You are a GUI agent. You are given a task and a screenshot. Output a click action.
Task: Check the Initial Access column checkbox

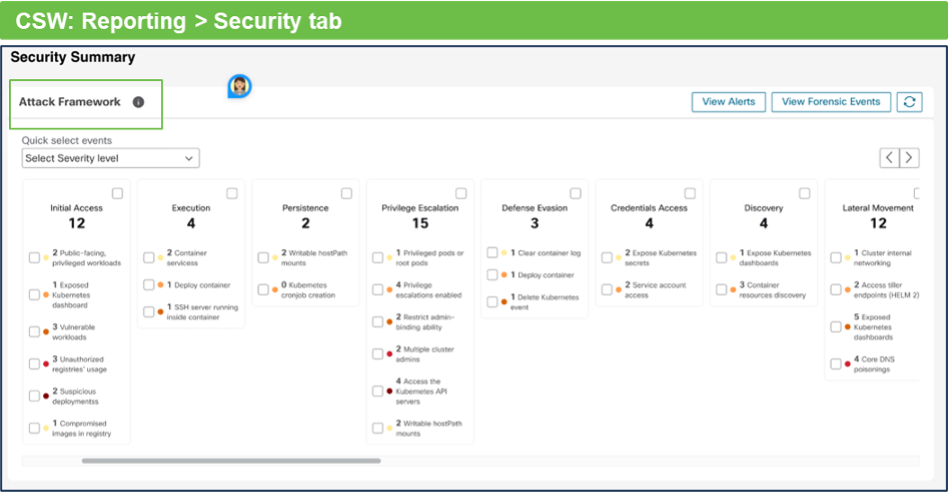pyautogui.click(x=118, y=193)
